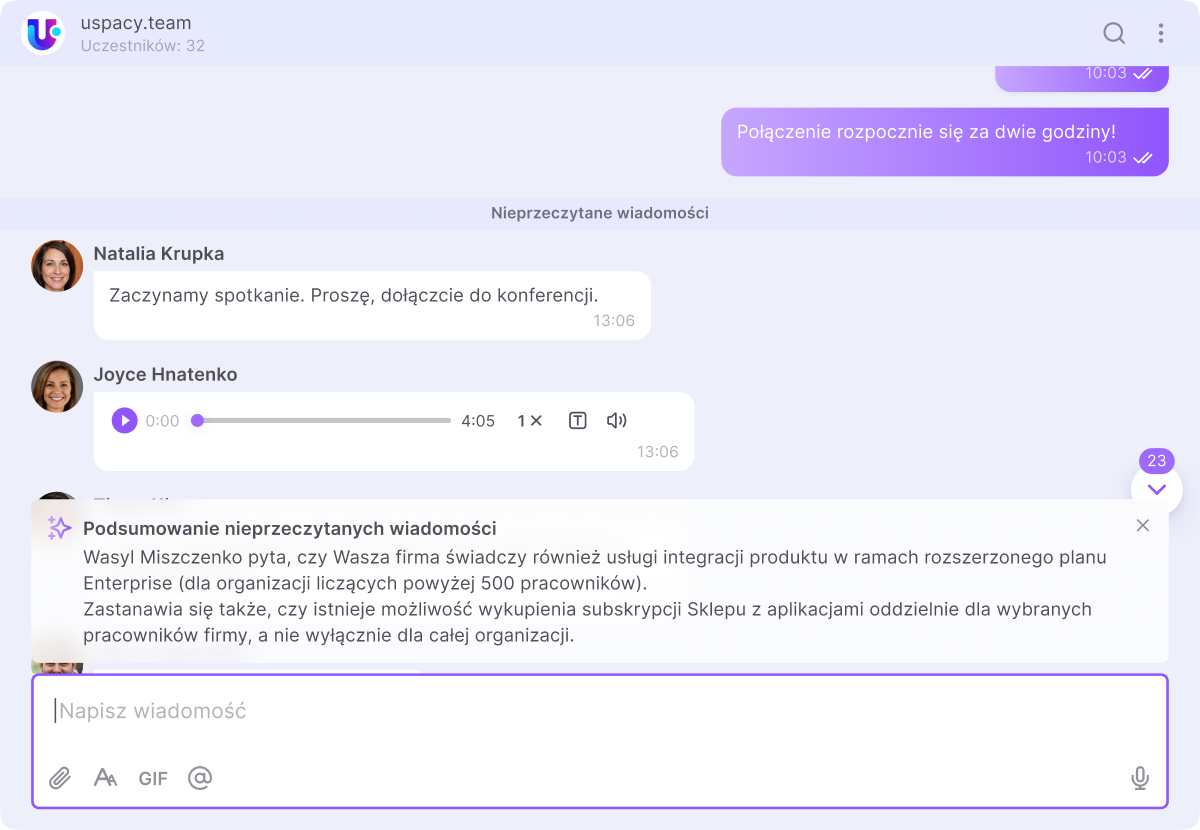The width and height of the screenshot is (1200, 830).
Task: Record a voice message with microphone icon
Action: (x=1139, y=778)
